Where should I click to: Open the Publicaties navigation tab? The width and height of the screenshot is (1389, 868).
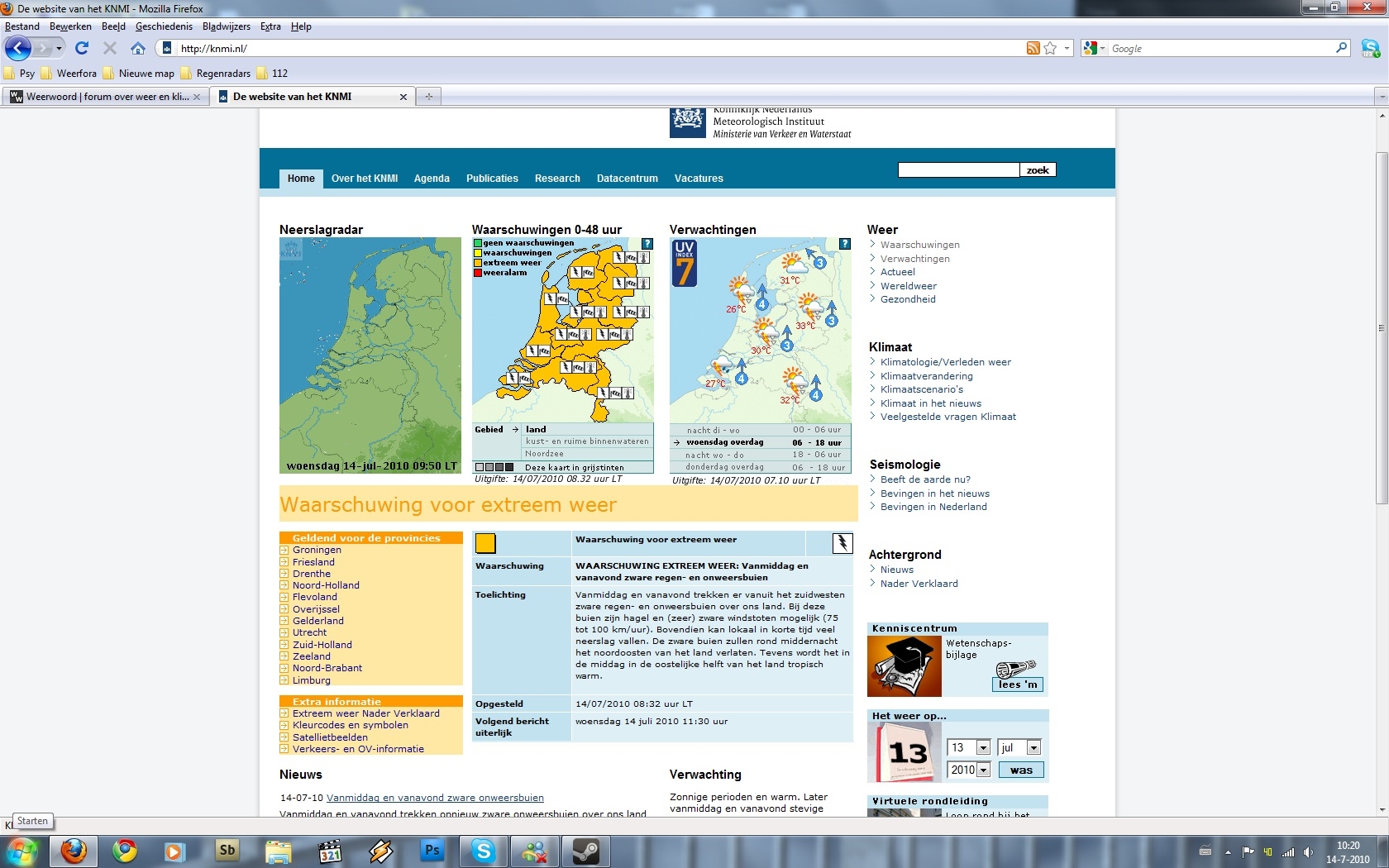click(492, 179)
